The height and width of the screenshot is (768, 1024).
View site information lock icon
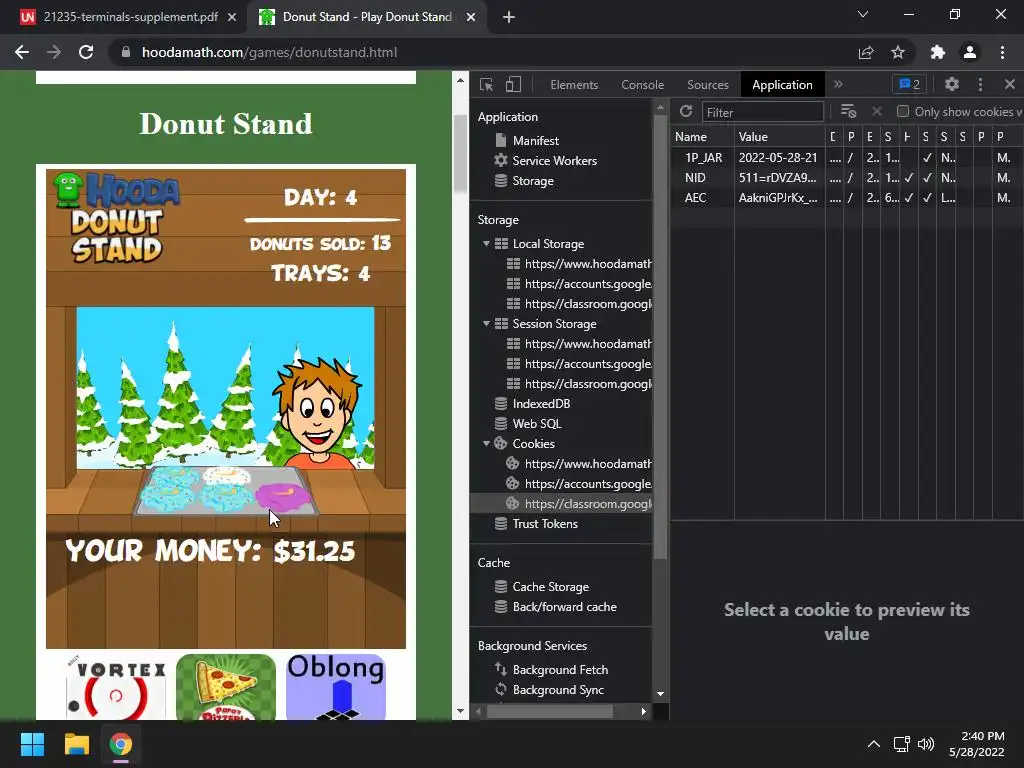coord(126,52)
